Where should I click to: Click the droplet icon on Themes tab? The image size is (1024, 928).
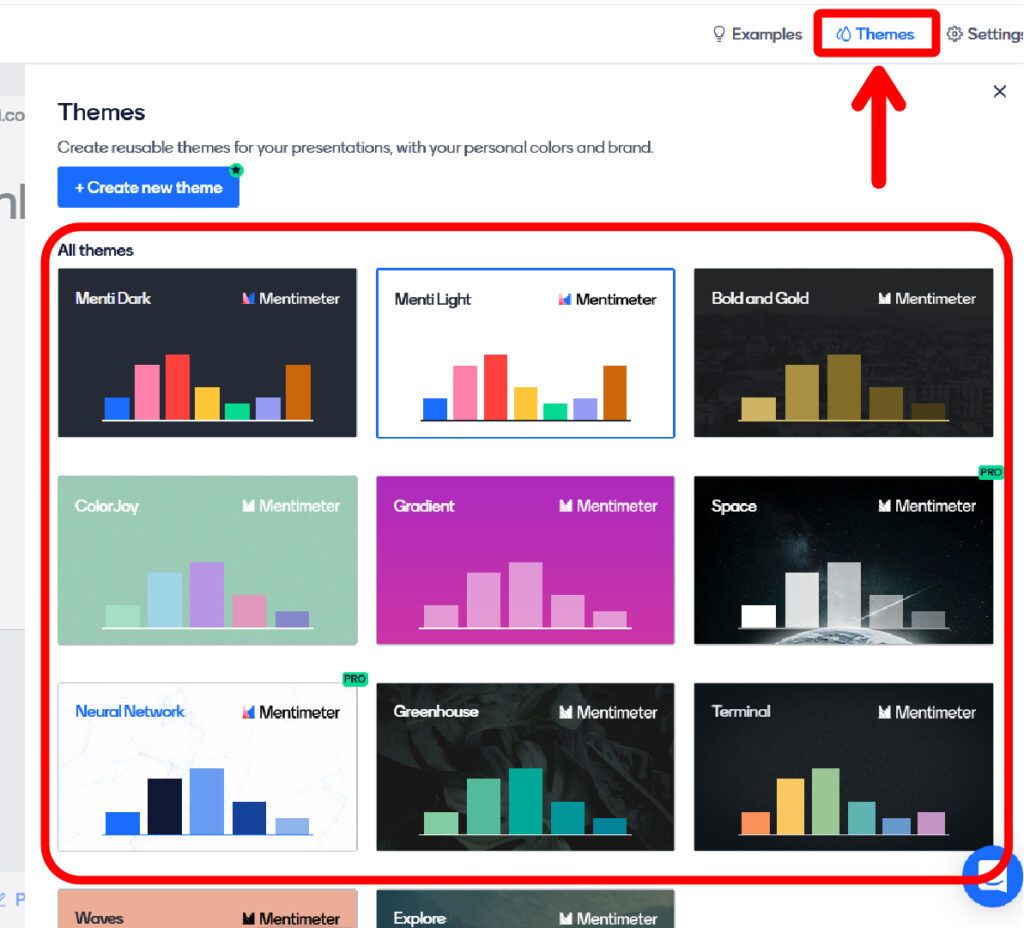pyautogui.click(x=843, y=34)
